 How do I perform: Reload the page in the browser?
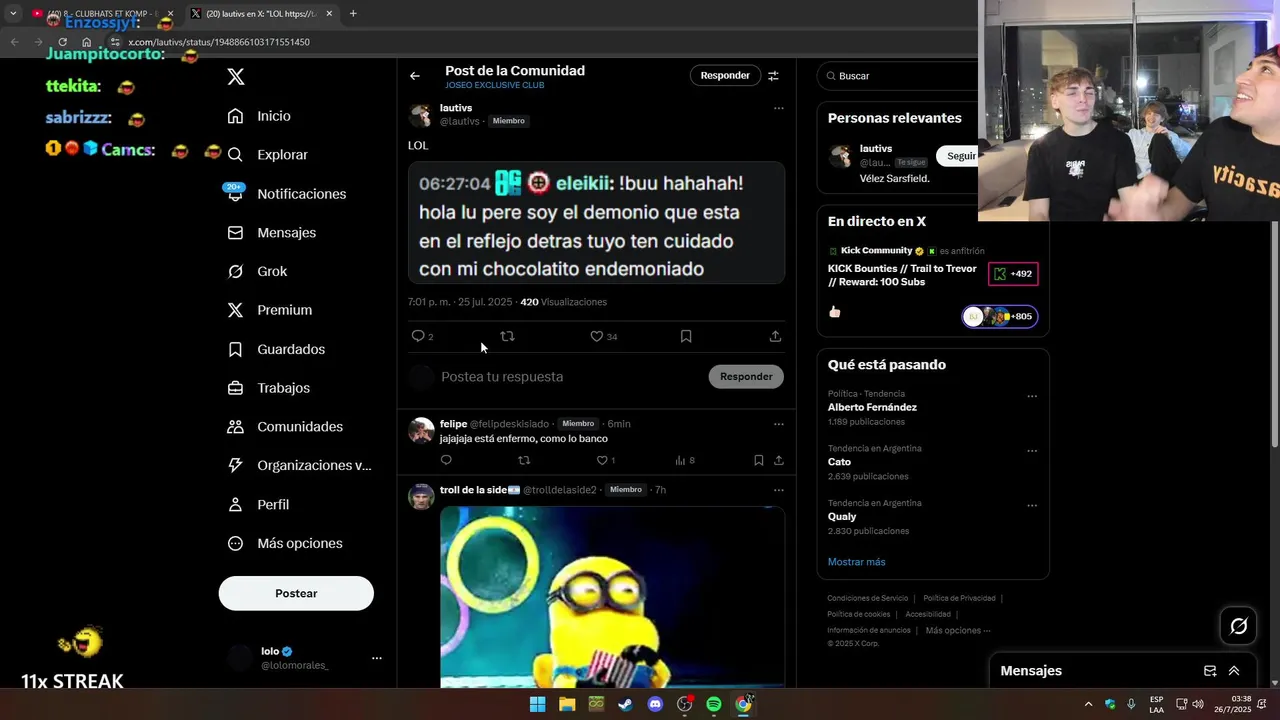tap(62, 42)
